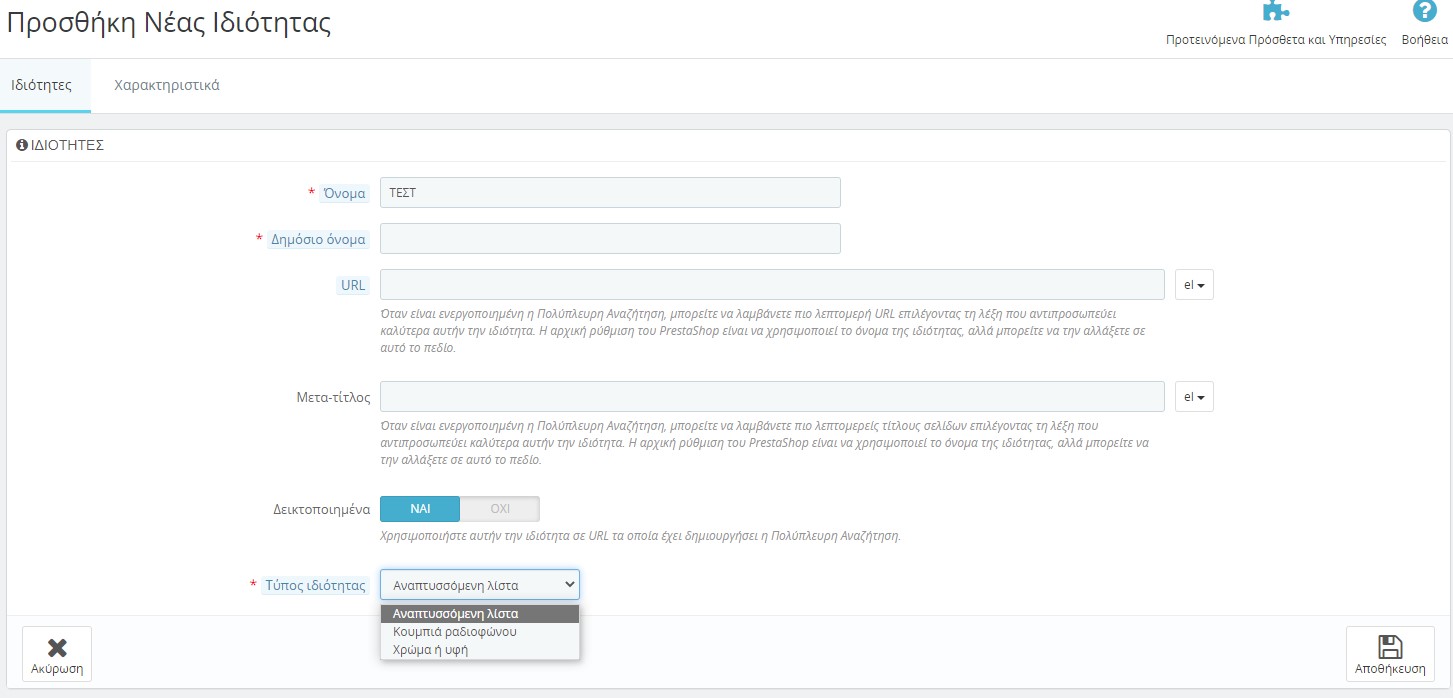
Task: Switch to the Χαρακτηριστικά tab
Action: click(167, 85)
